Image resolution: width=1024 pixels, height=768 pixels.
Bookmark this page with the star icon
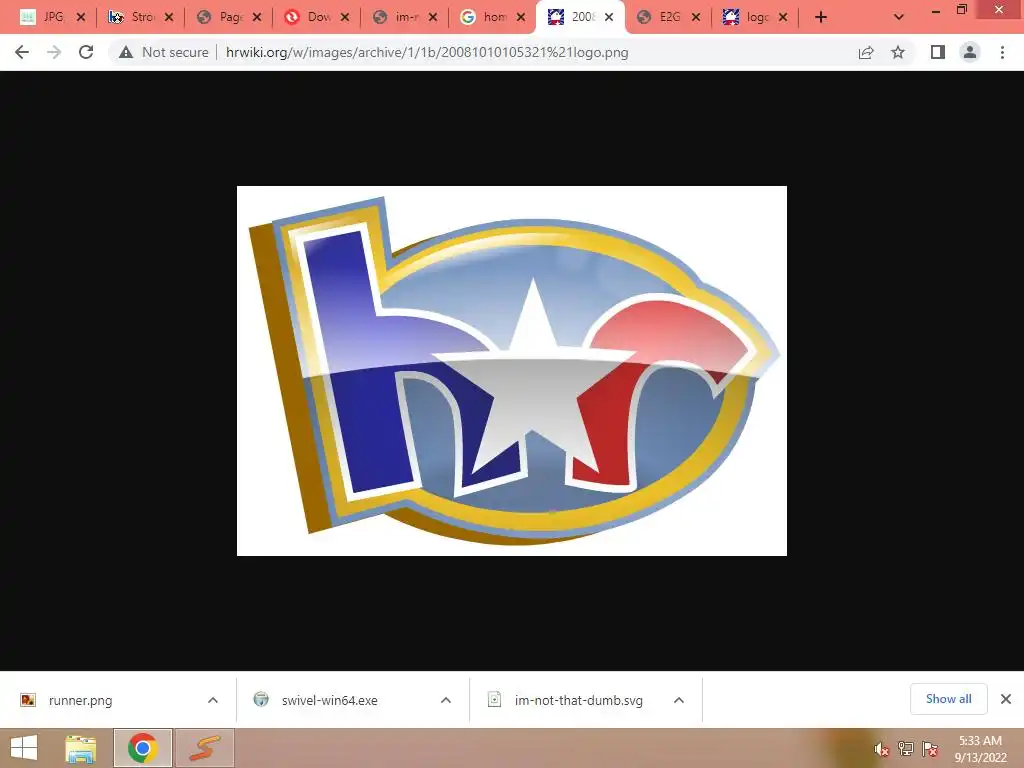(x=898, y=52)
